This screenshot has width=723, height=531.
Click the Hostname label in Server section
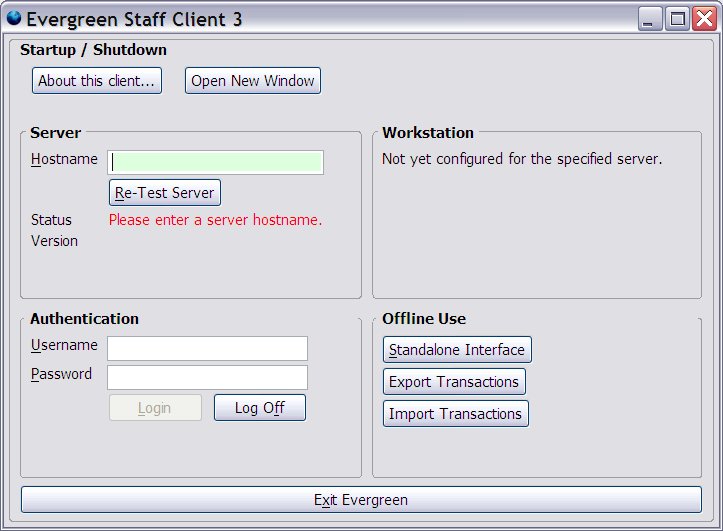(64, 159)
